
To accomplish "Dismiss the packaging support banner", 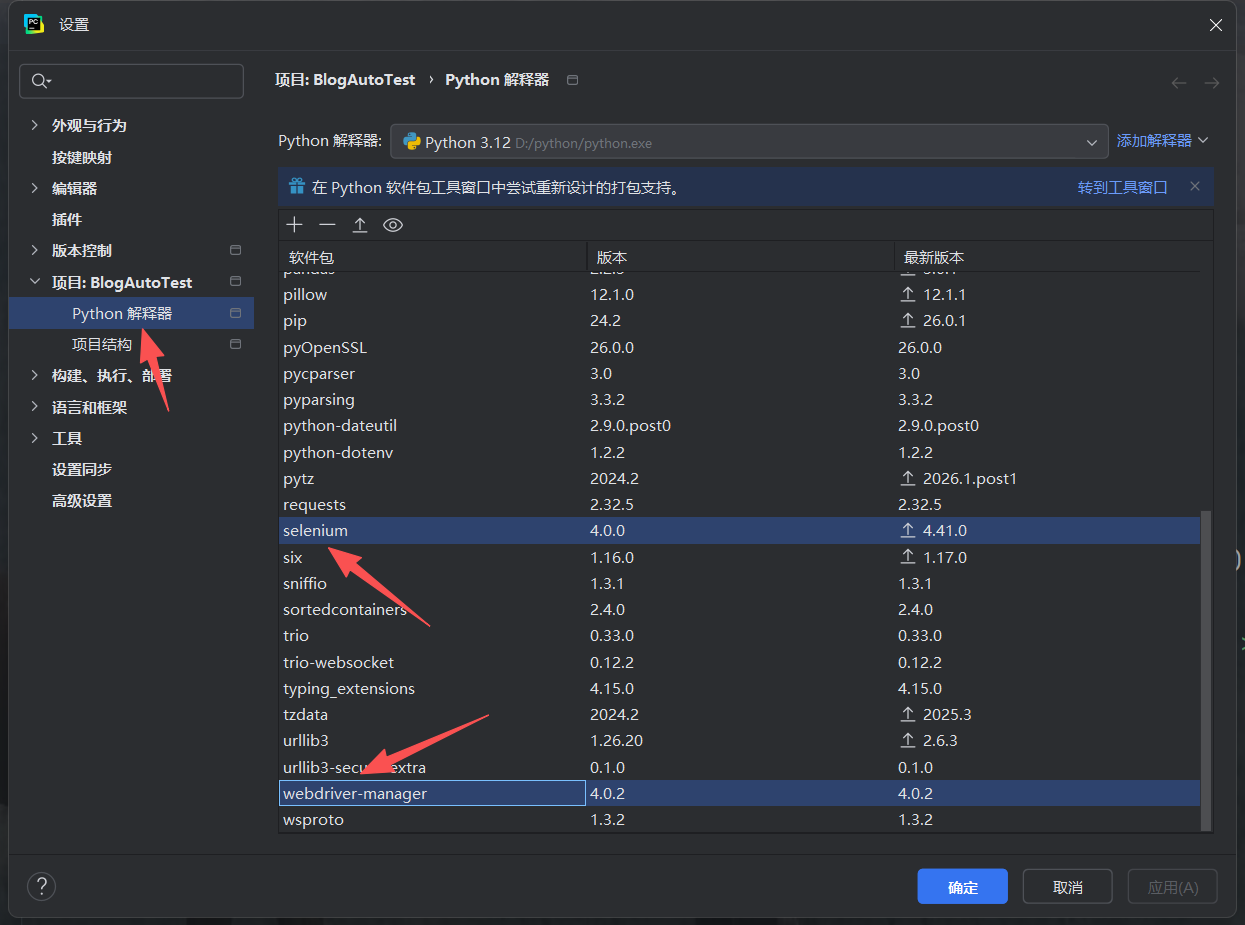I will [1195, 186].
